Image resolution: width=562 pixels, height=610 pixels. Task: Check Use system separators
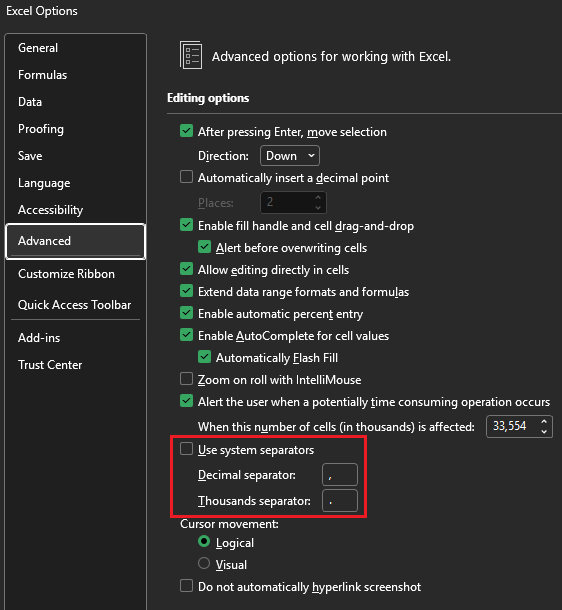click(186, 449)
